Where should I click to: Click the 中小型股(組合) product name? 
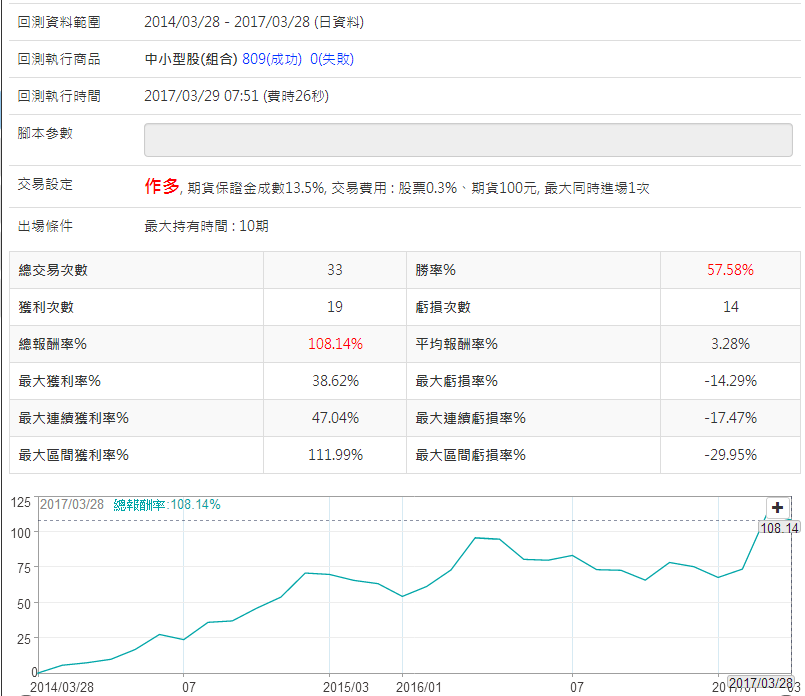click(x=191, y=59)
